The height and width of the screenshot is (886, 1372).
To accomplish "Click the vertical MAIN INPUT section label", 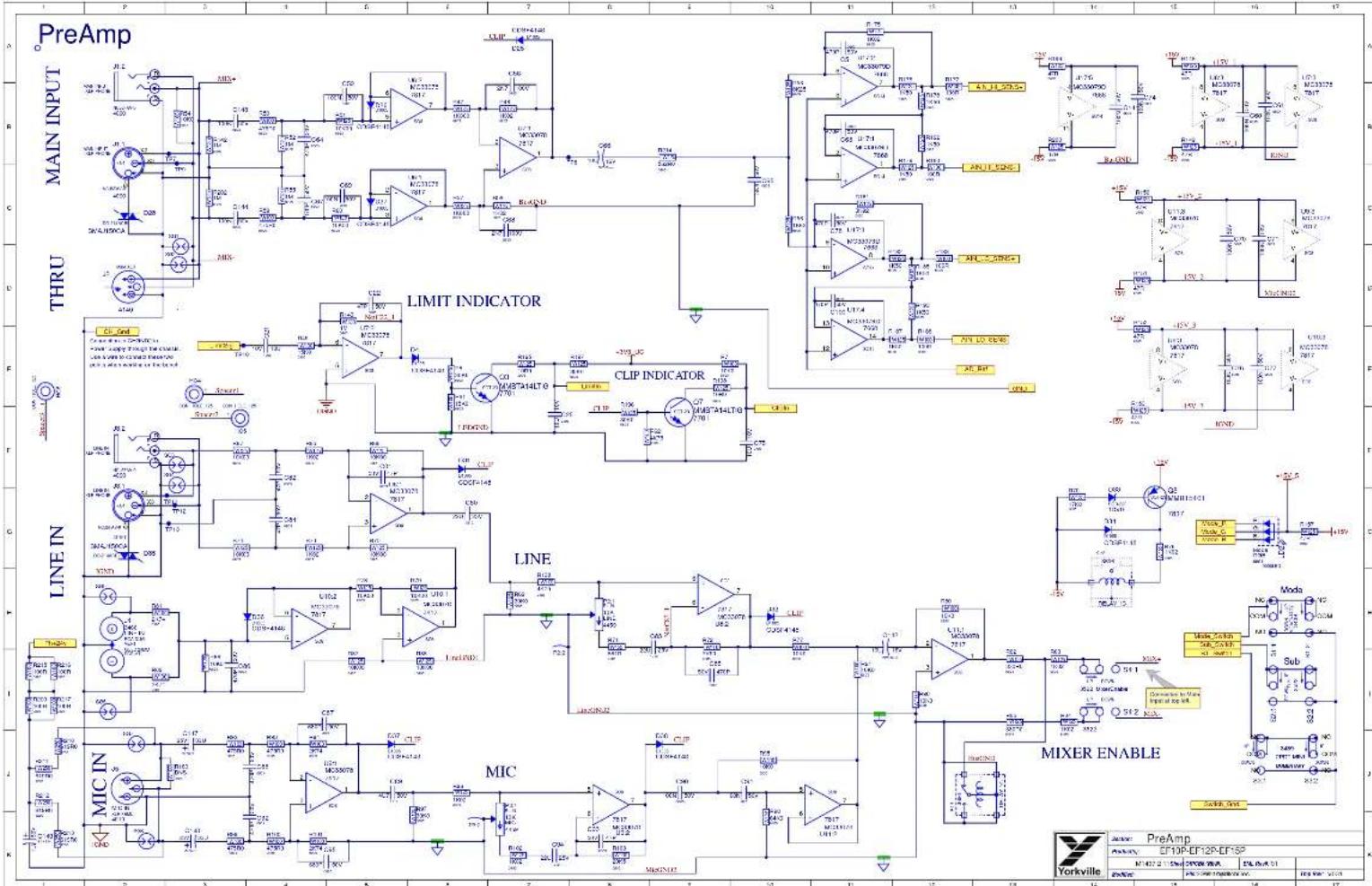I will 54,126.
